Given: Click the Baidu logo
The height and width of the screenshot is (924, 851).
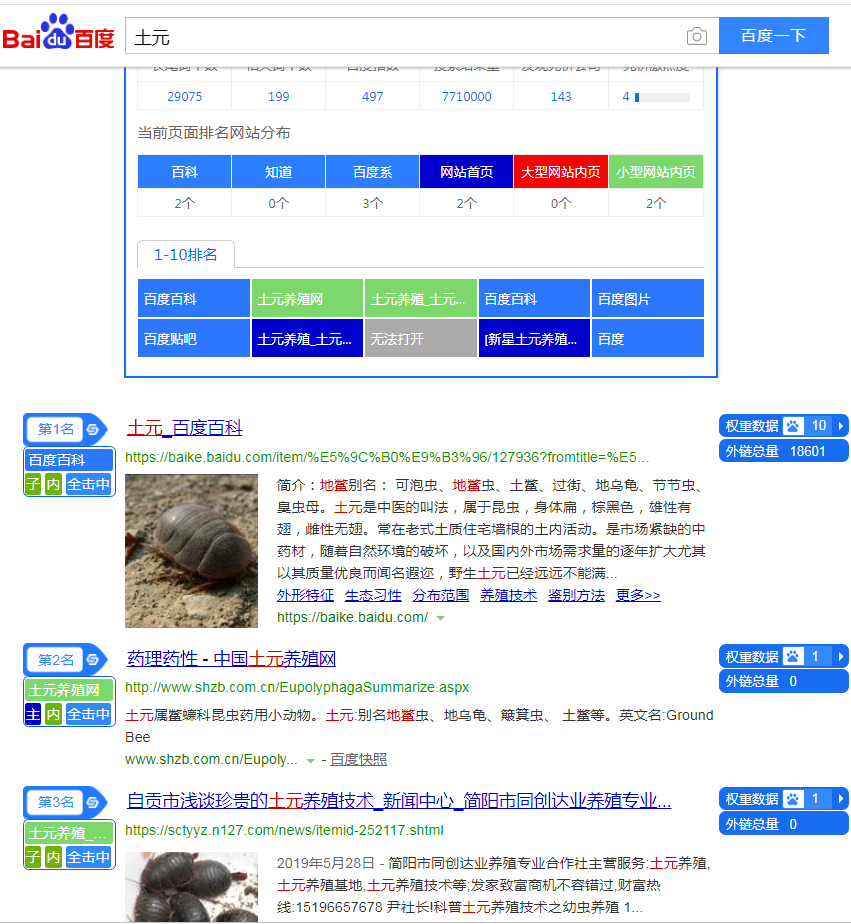Looking at the screenshot, I should pos(58,32).
